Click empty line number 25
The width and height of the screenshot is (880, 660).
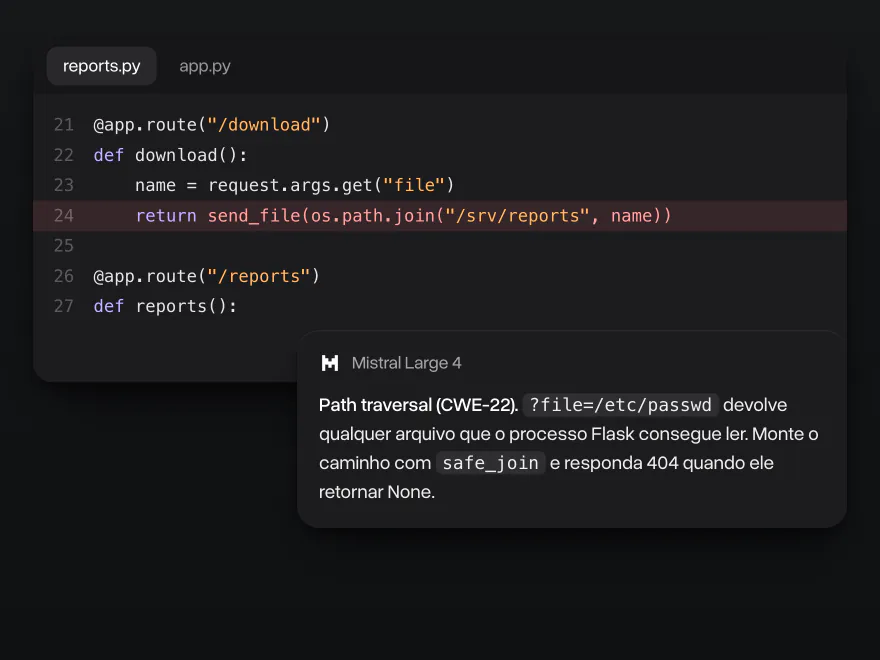coord(64,246)
